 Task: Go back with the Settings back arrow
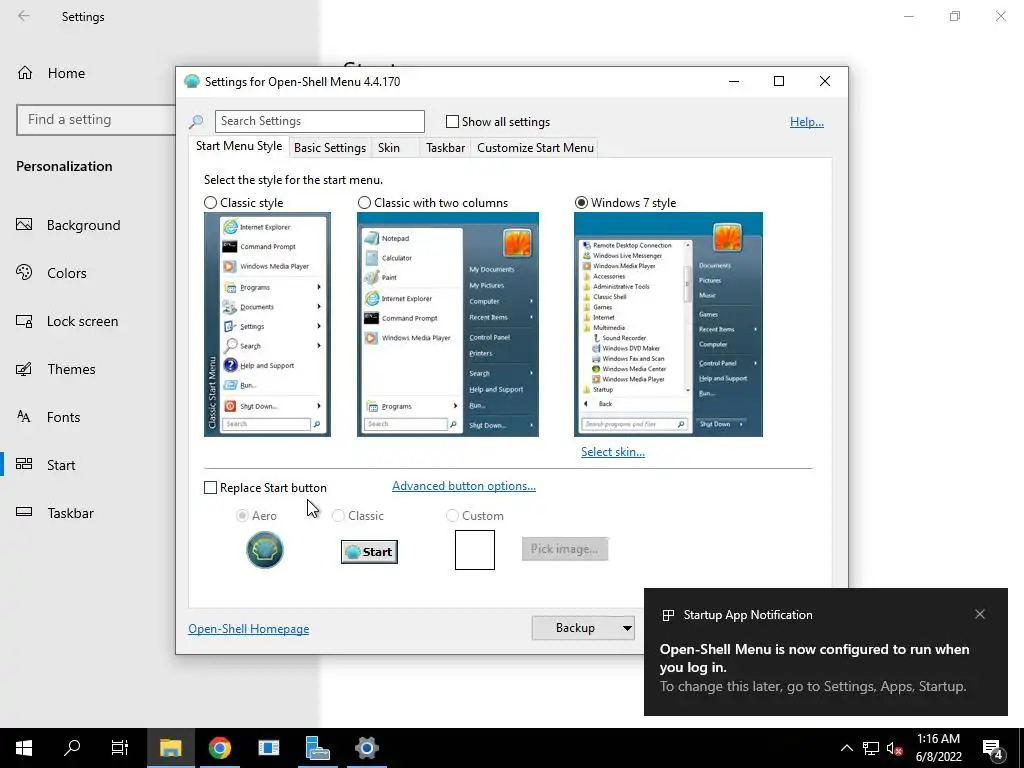click(24, 16)
